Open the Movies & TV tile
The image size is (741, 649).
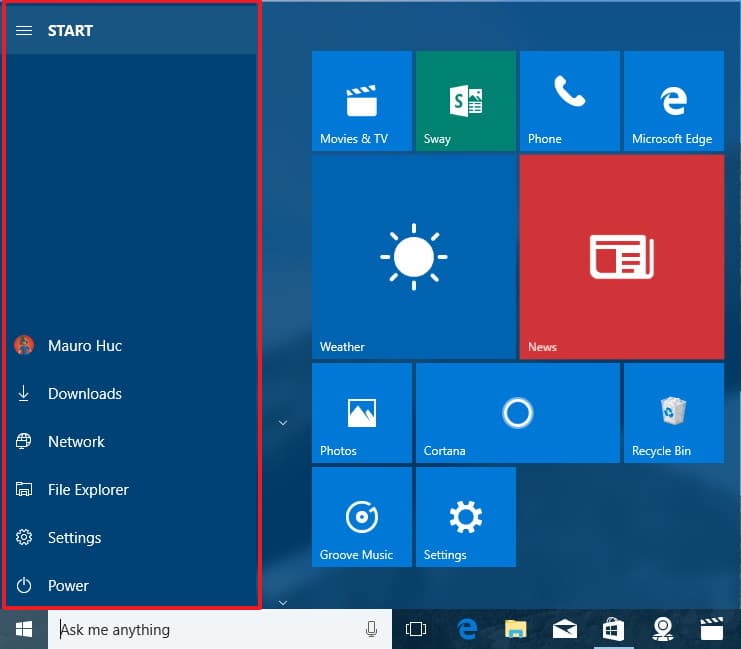[362, 101]
